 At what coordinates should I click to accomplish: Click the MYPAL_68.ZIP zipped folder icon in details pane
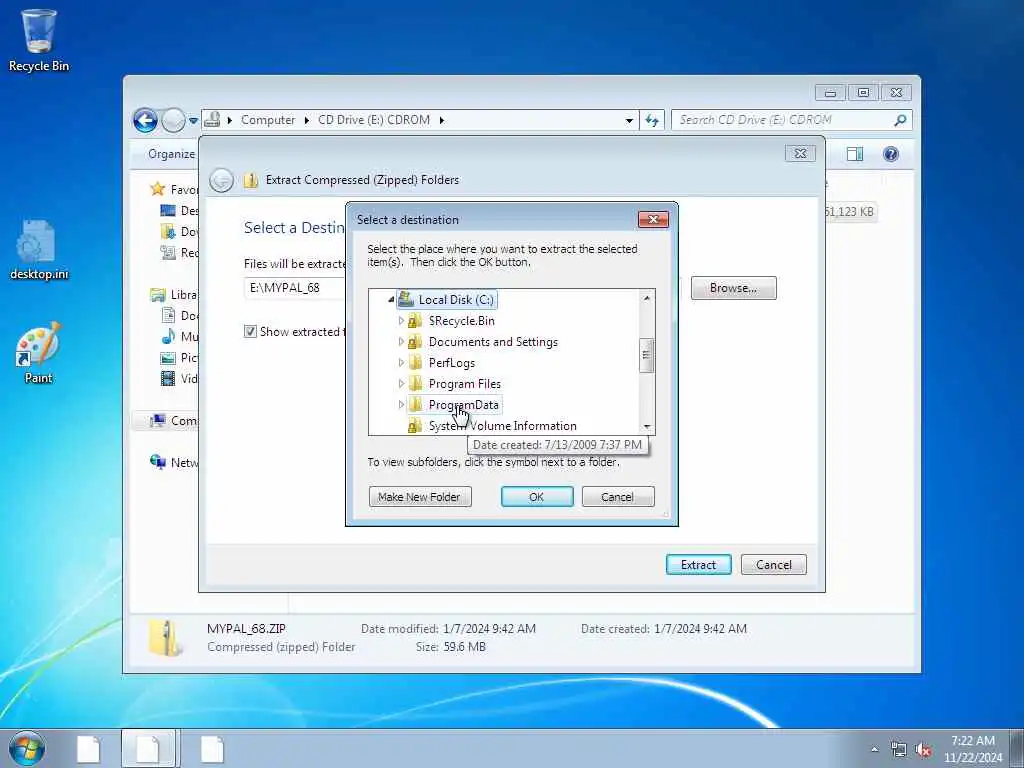pyautogui.click(x=166, y=637)
